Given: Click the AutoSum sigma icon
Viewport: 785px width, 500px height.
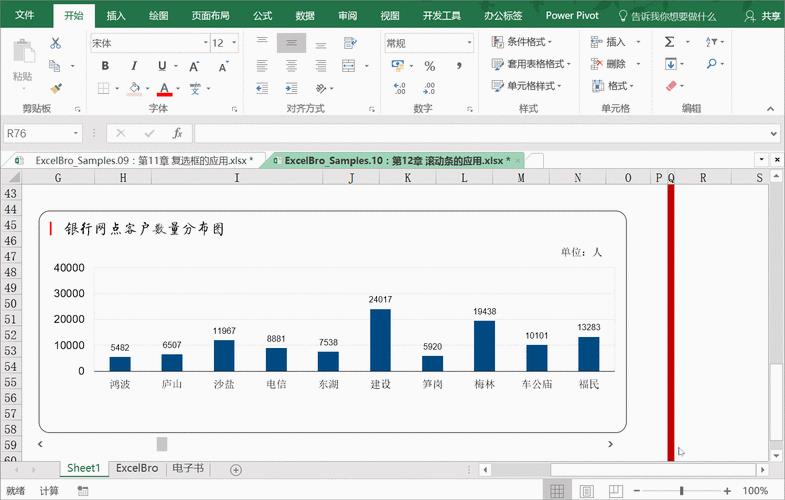Looking at the screenshot, I should pos(669,42).
